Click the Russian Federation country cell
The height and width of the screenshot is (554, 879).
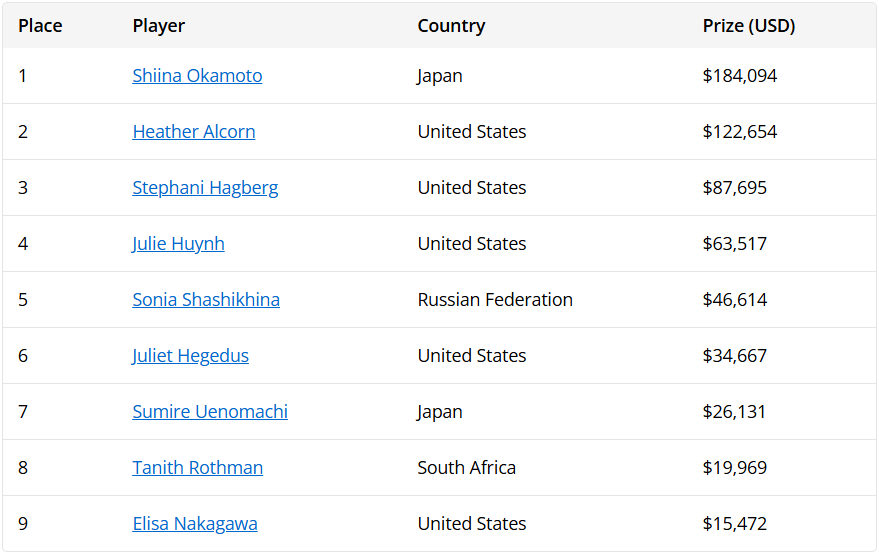click(495, 299)
